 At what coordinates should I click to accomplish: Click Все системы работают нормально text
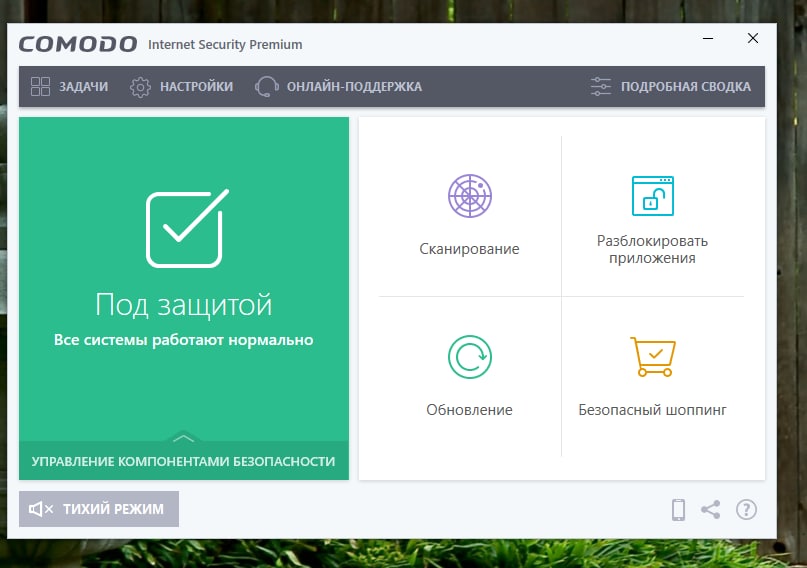pyautogui.click(x=184, y=340)
